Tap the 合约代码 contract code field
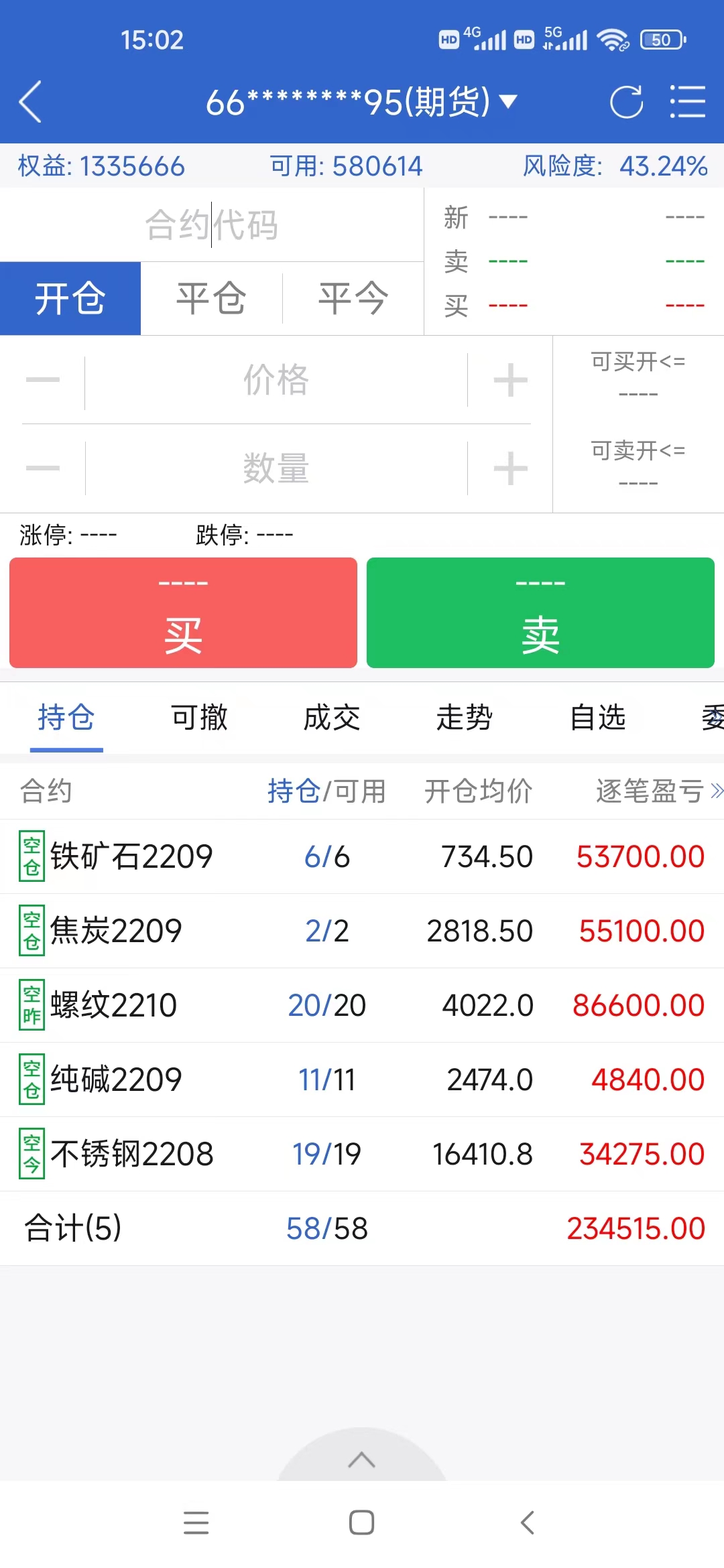 tap(212, 224)
